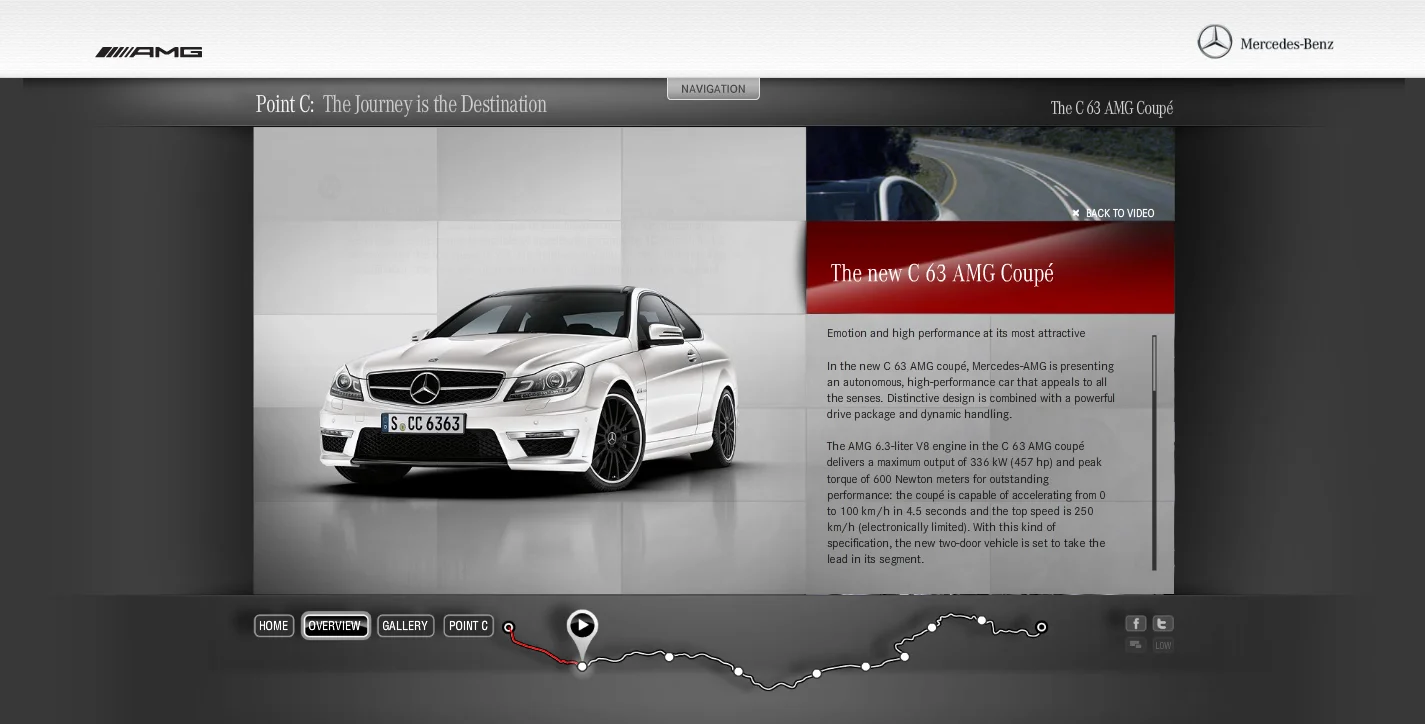Jump to the route end marker
This screenshot has width=1425, height=724.
click(x=1041, y=627)
